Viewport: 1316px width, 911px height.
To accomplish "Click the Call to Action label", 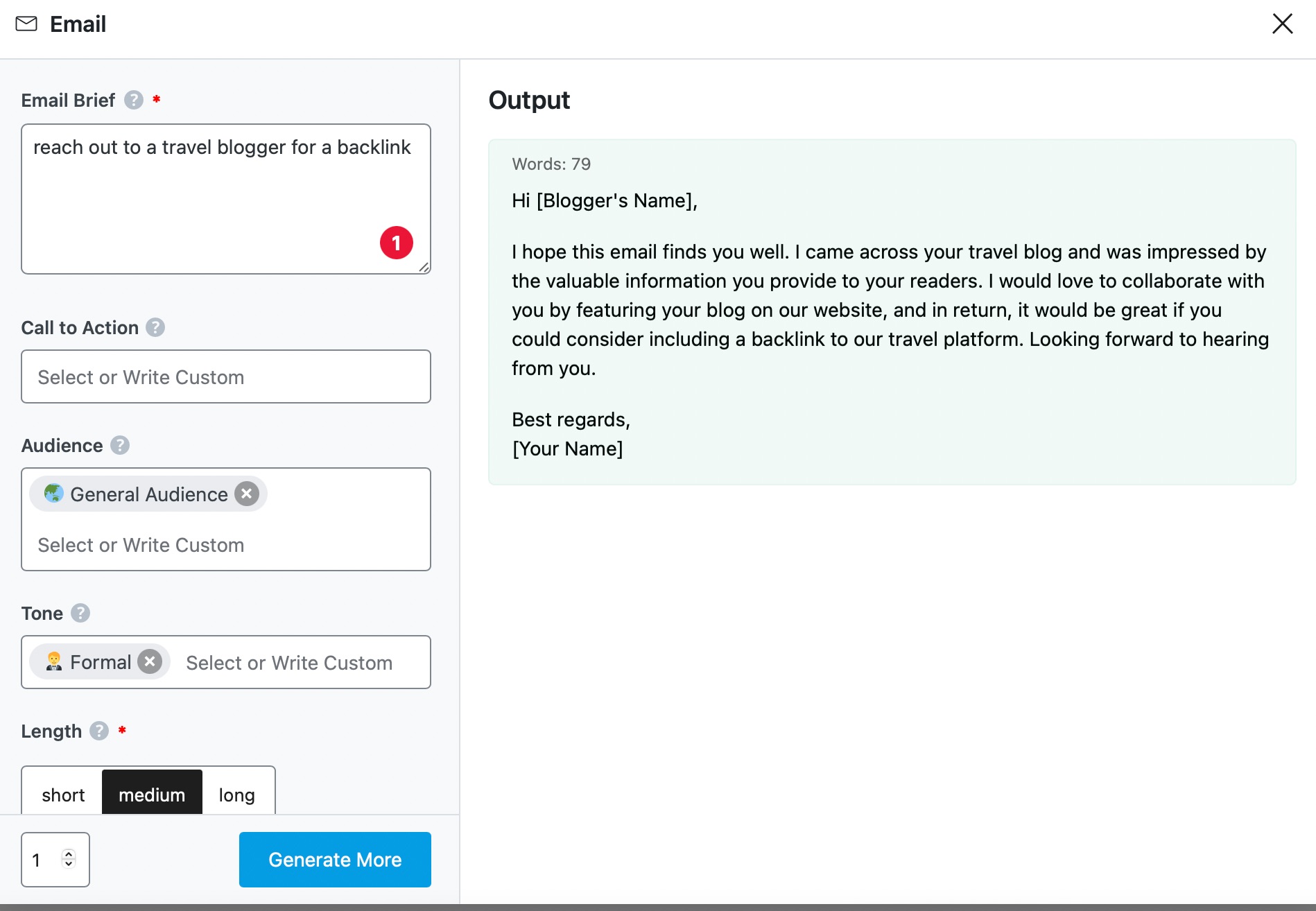I will point(80,327).
